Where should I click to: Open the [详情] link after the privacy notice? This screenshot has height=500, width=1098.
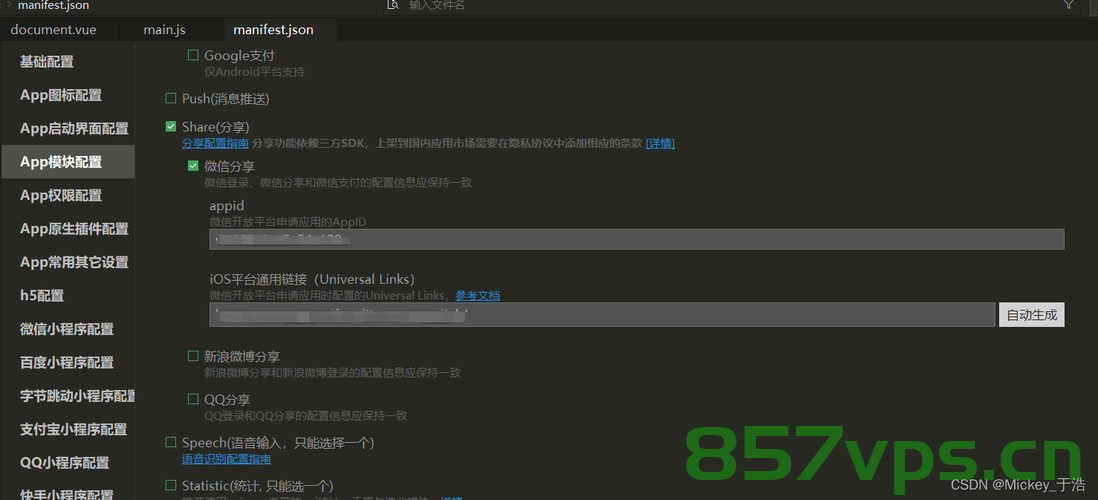pyautogui.click(x=660, y=144)
